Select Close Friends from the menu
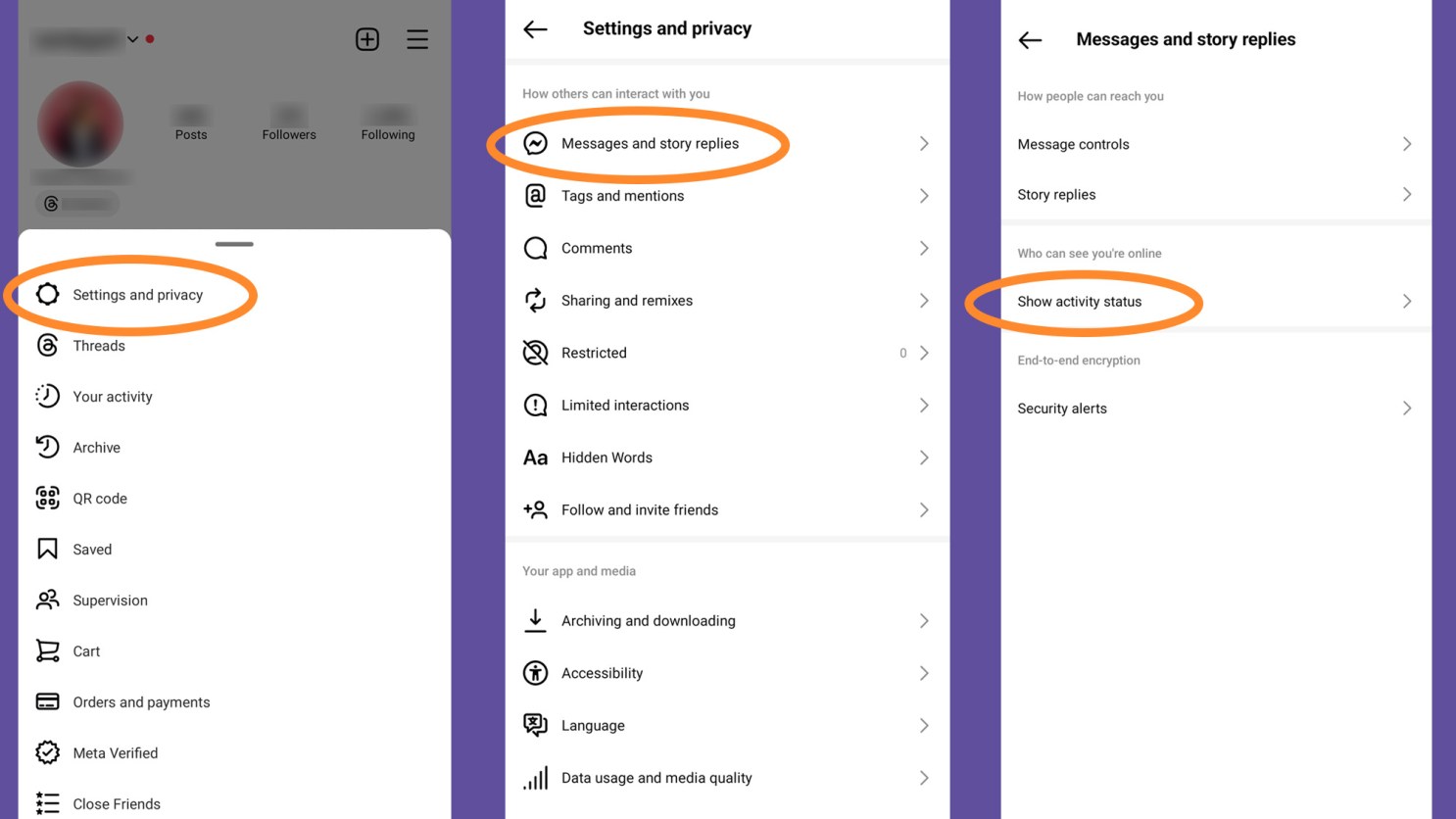Screen dimensions: 1456x819 (x=117, y=803)
